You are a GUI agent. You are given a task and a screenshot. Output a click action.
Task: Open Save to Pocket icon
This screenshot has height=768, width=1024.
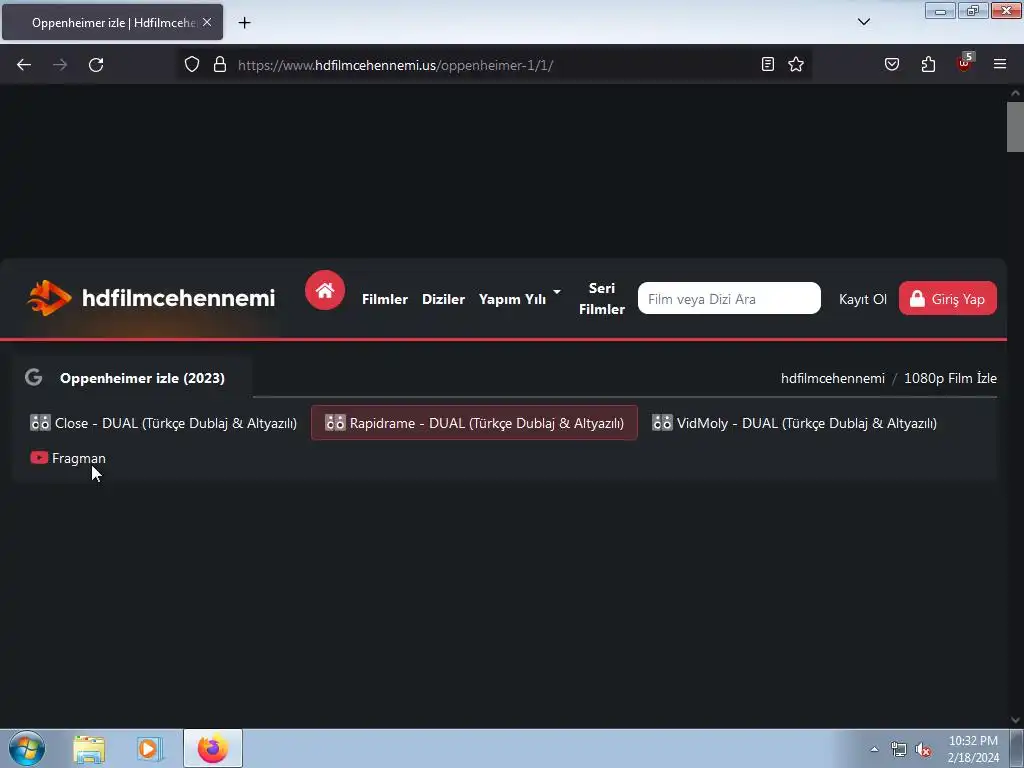point(892,64)
